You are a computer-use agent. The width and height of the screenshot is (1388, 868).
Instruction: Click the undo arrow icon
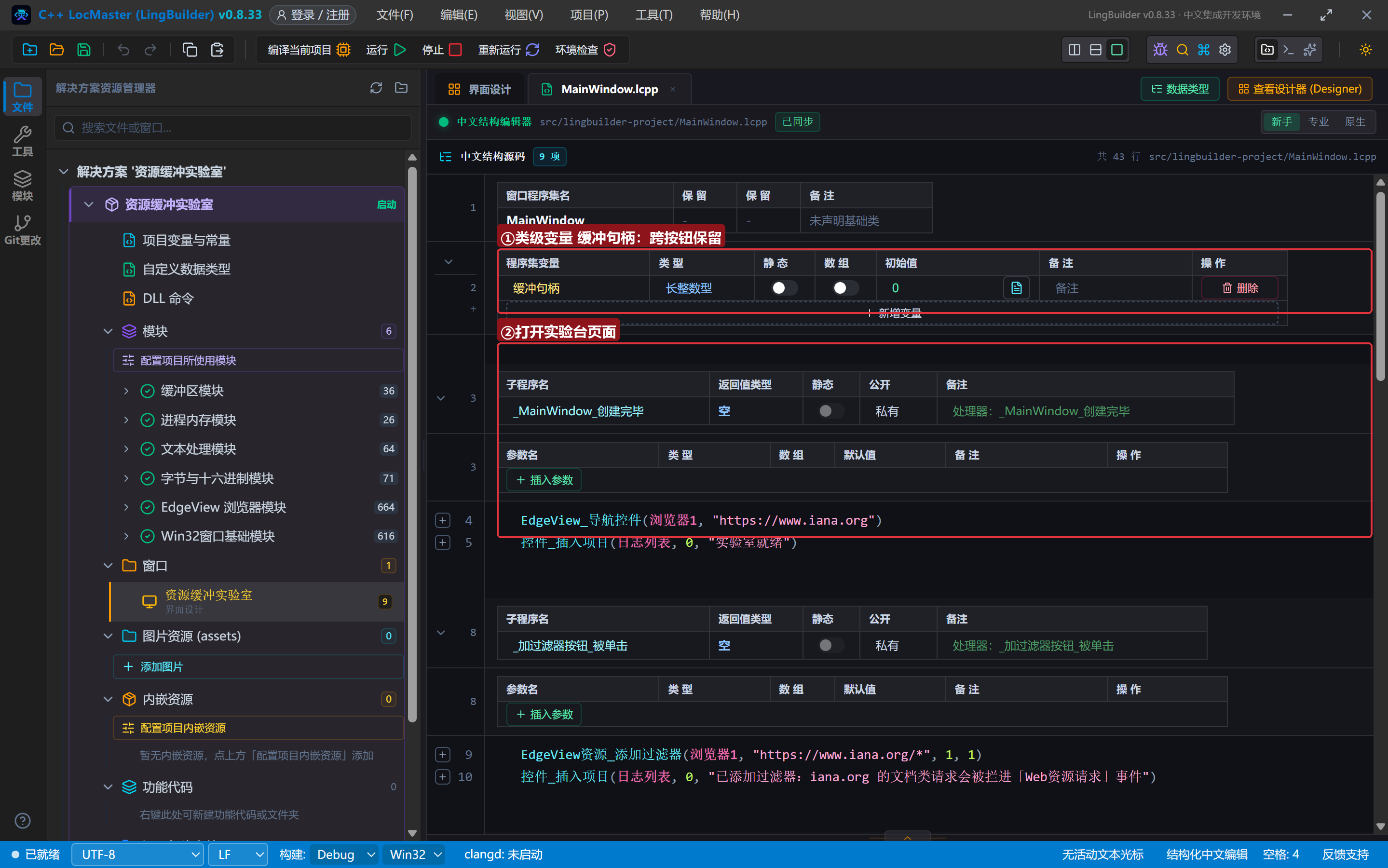(x=123, y=50)
